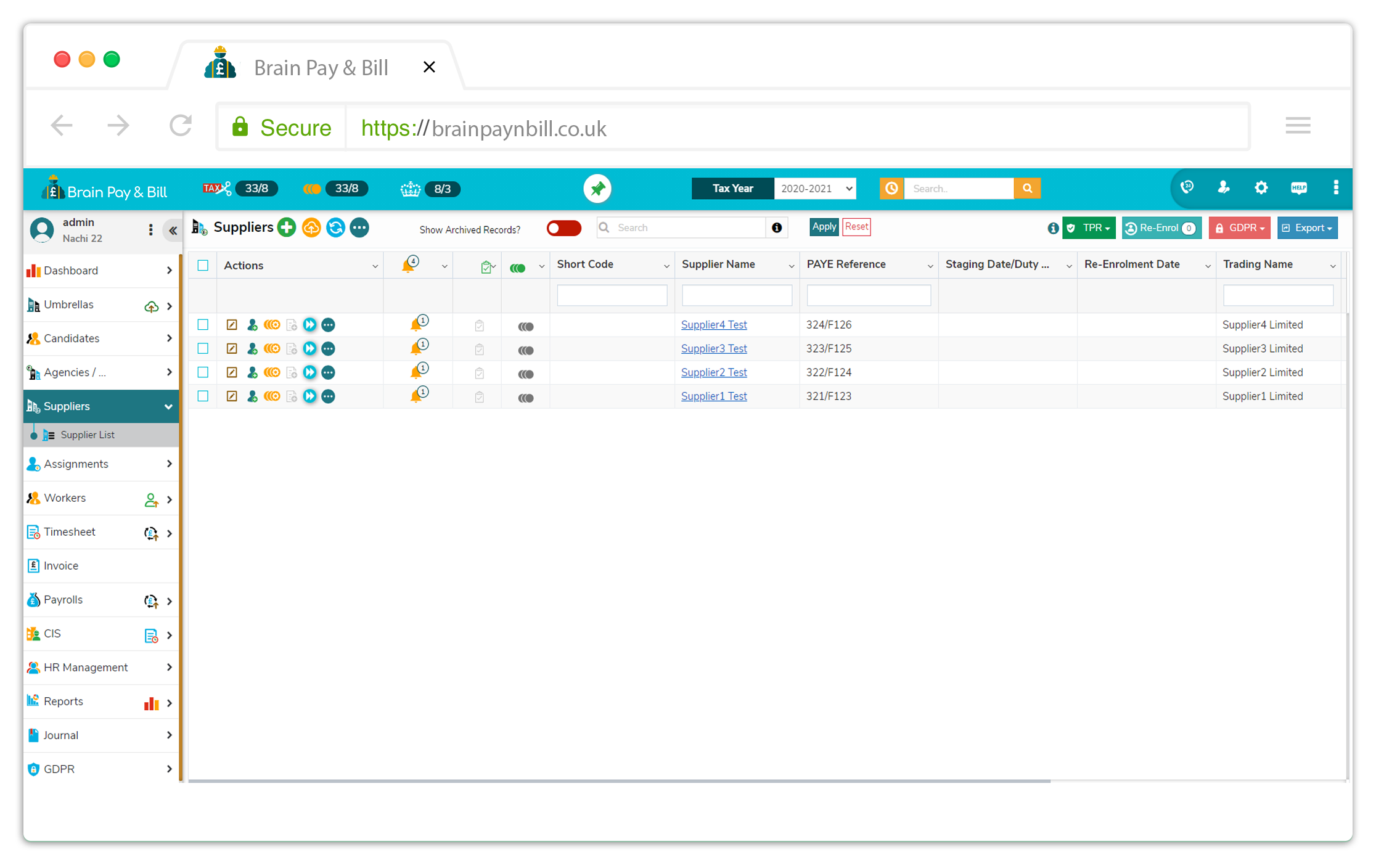Viewport: 1376px width, 868px height.
Task: Click the red Reset button
Action: tap(856, 227)
